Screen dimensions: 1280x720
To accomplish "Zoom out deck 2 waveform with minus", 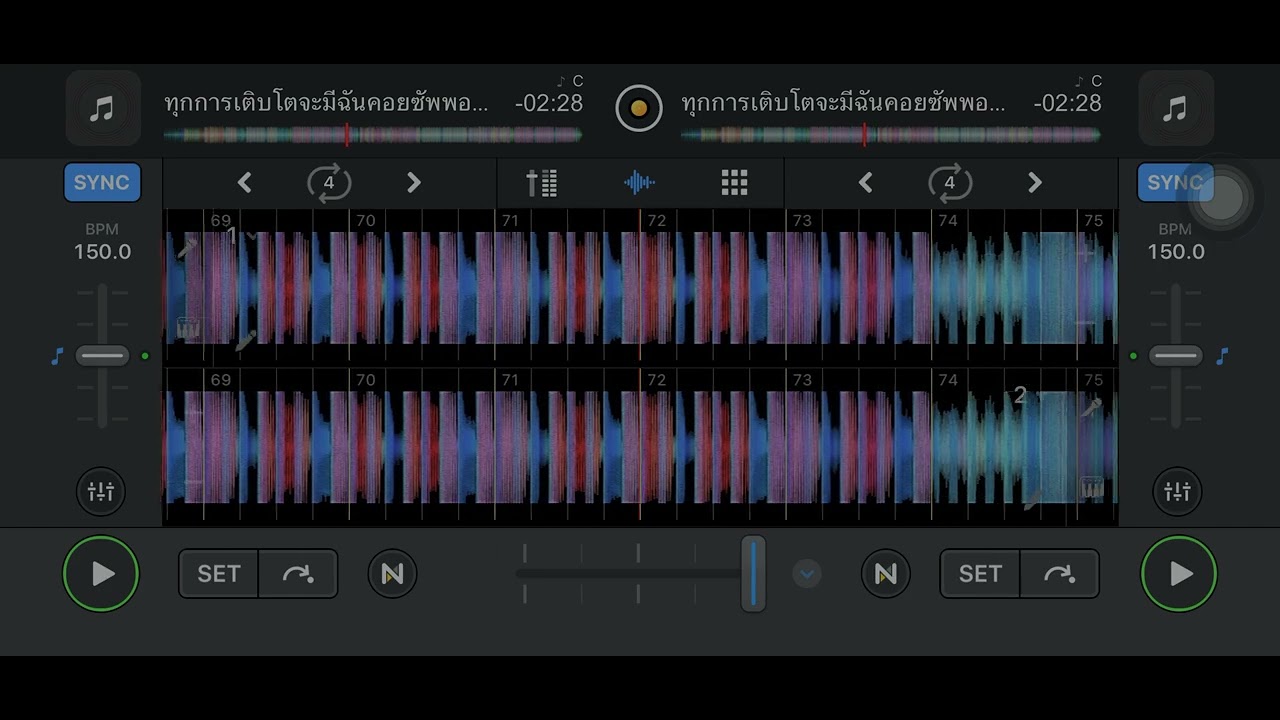I will coord(194,483).
